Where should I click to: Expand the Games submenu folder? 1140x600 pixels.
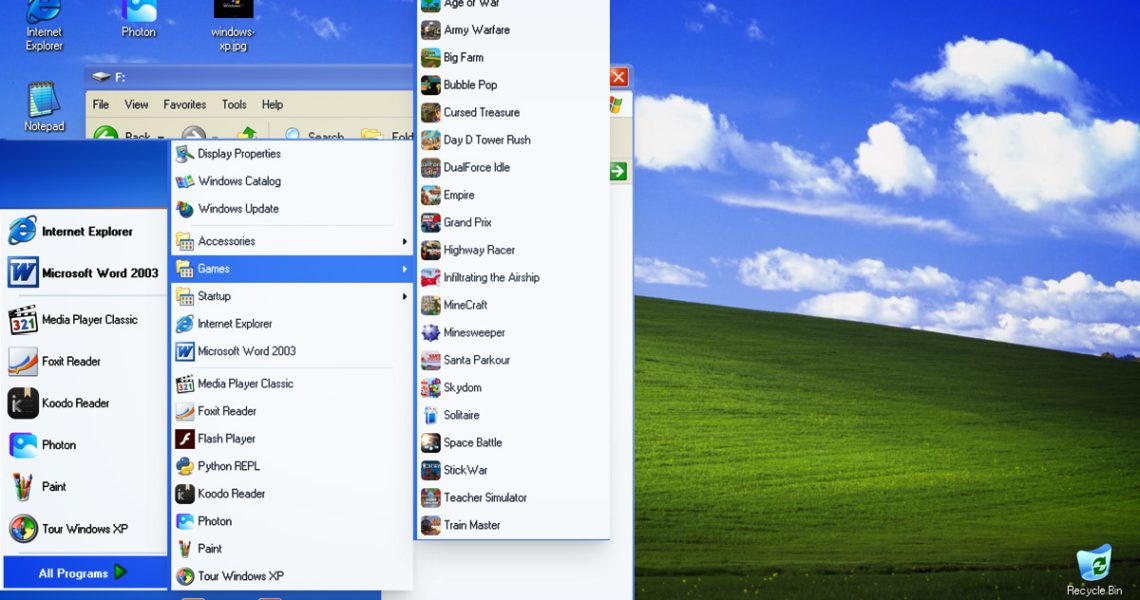pyautogui.click(x=292, y=269)
